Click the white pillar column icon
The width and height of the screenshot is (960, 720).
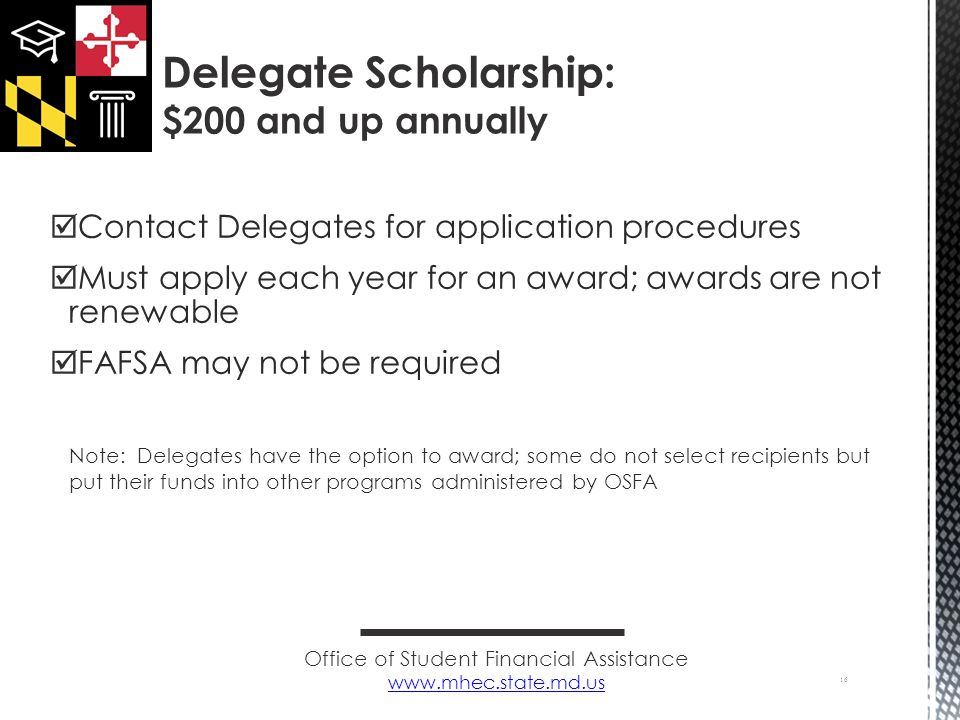click(x=112, y=114)
